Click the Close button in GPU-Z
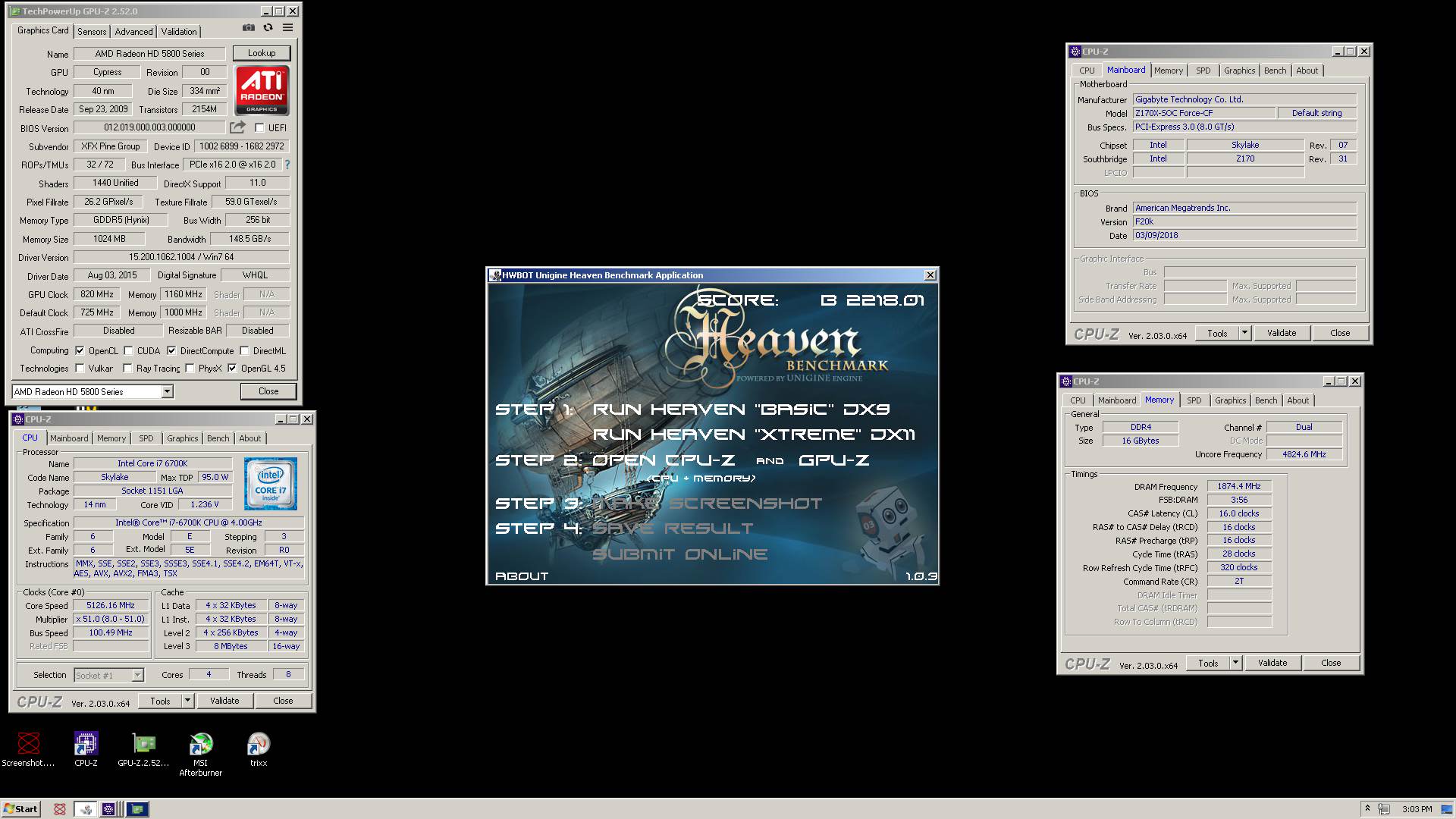 268,391
